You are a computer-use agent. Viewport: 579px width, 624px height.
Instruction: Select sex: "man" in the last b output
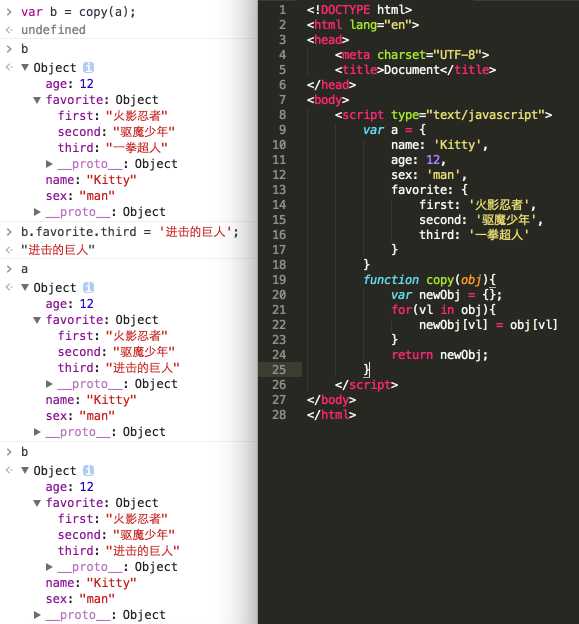80,599
